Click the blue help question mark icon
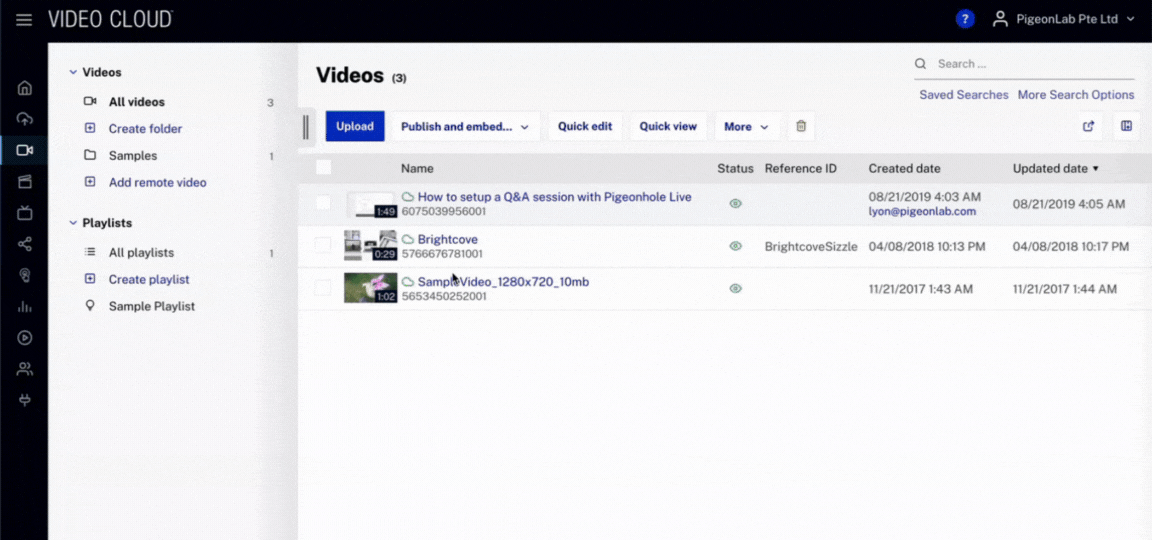Viewport: 1152px width, 540px height. pos(965,20)
